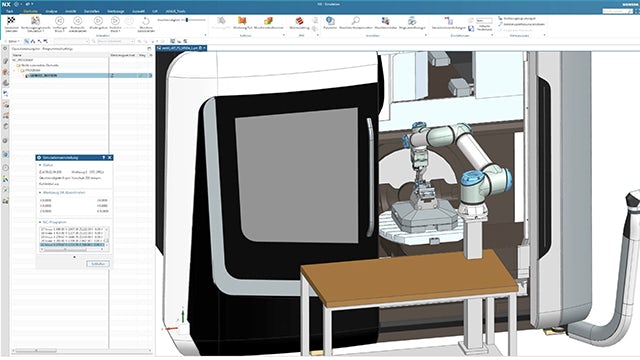
Task: Click the clock history icon in left sidebar
Action: click(5, 168)
